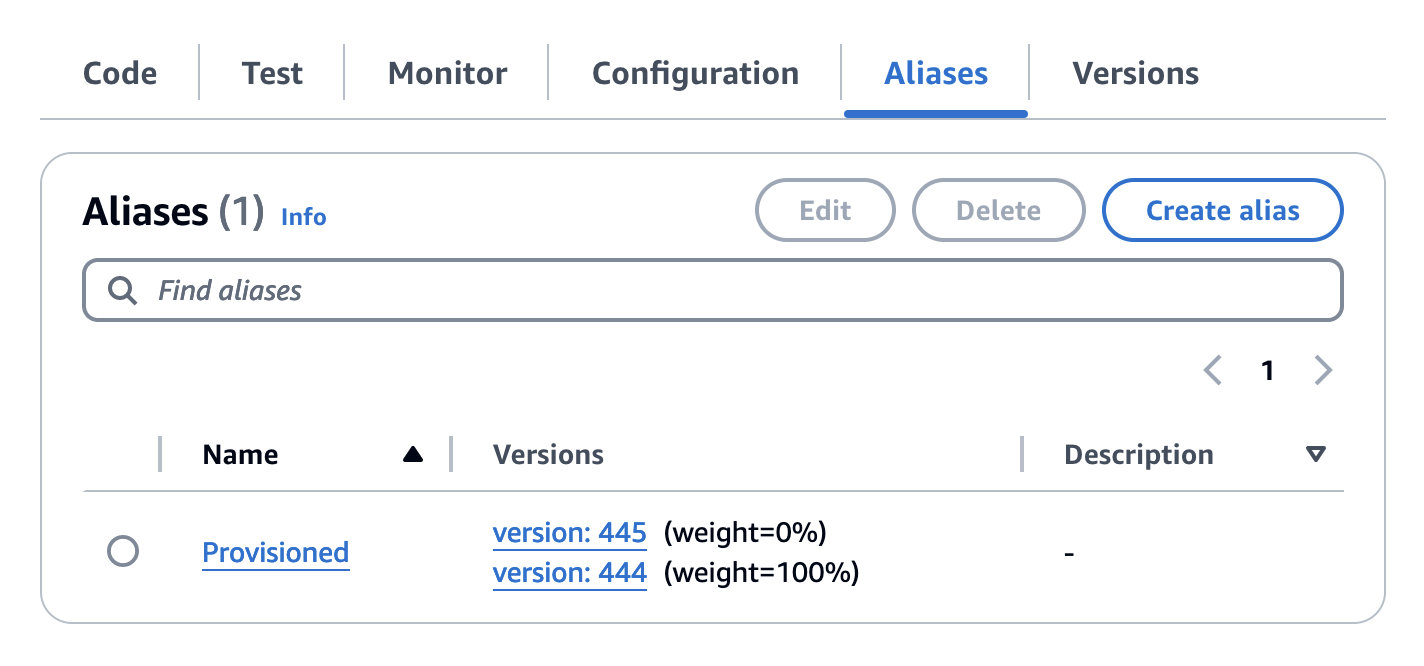Sort aliases by Name column
This screenshot has width=1424, height=666.
(240, 453)
